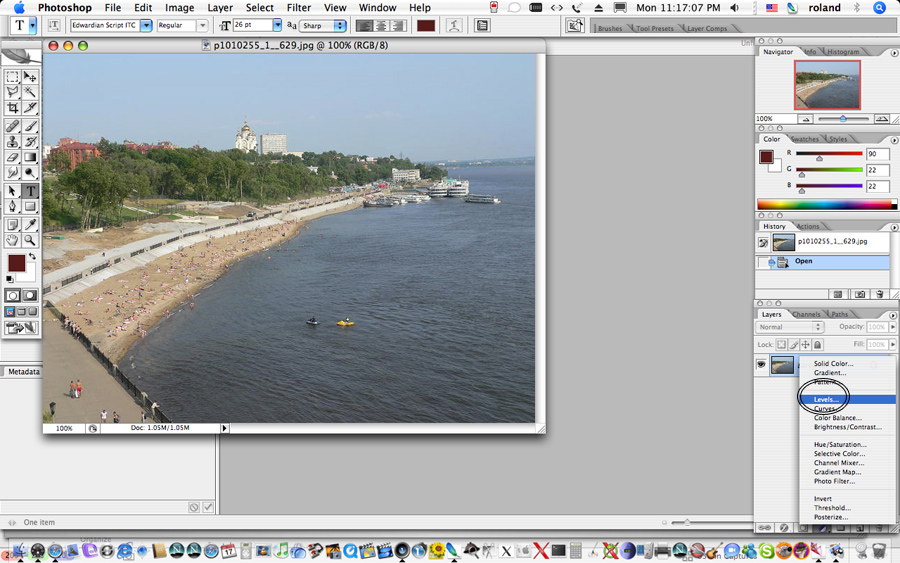
Task: Open the font family dropdown
Action: (x=146, y=25)
